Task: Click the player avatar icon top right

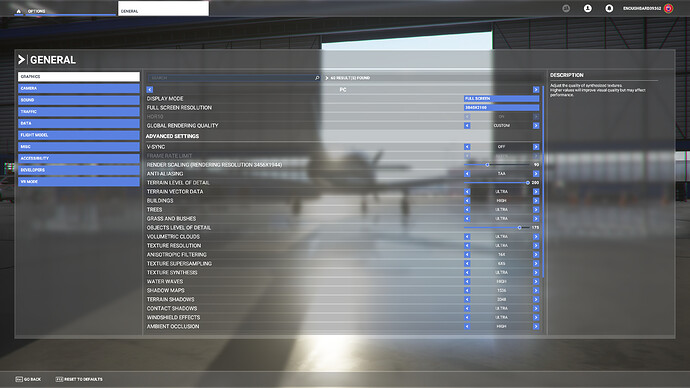Action: pyautogui.click(x=668, y=8)
